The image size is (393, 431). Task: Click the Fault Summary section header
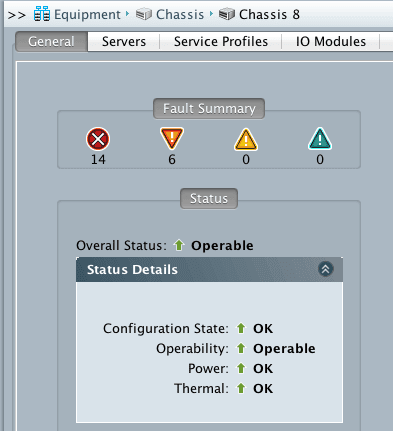[209, 108]
